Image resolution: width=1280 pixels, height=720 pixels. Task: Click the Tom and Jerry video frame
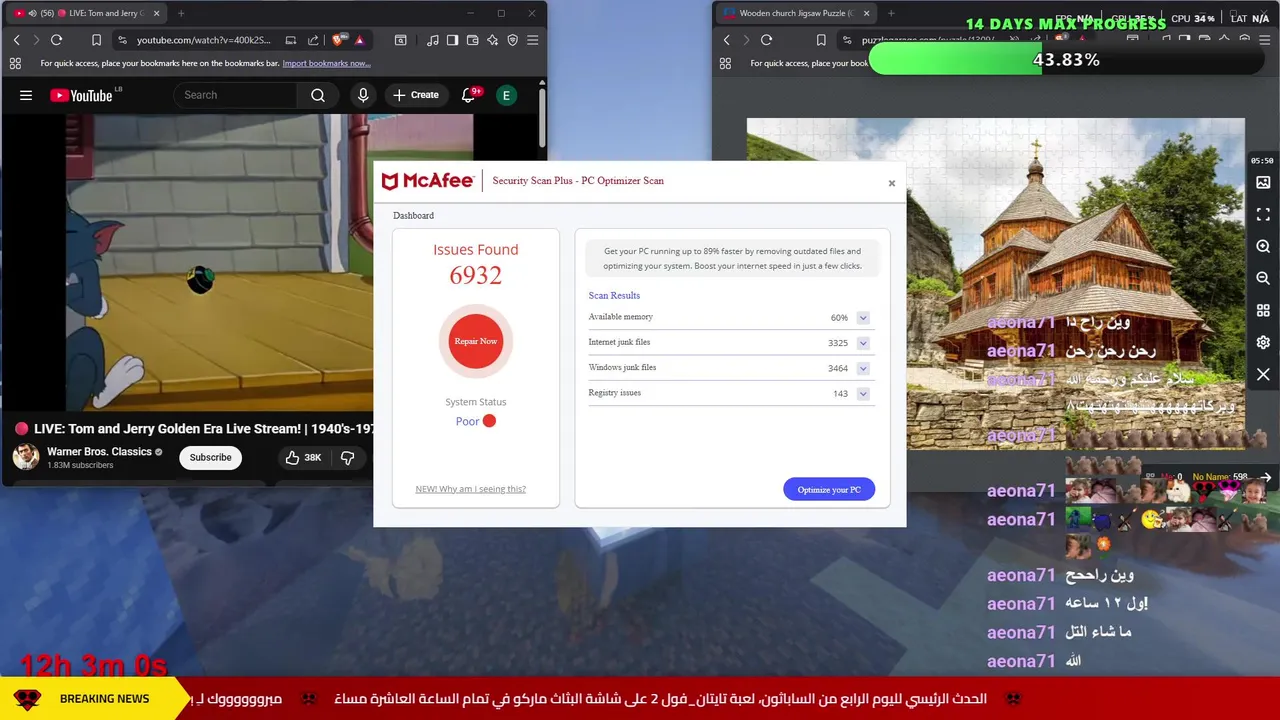[x=219, y=262]
